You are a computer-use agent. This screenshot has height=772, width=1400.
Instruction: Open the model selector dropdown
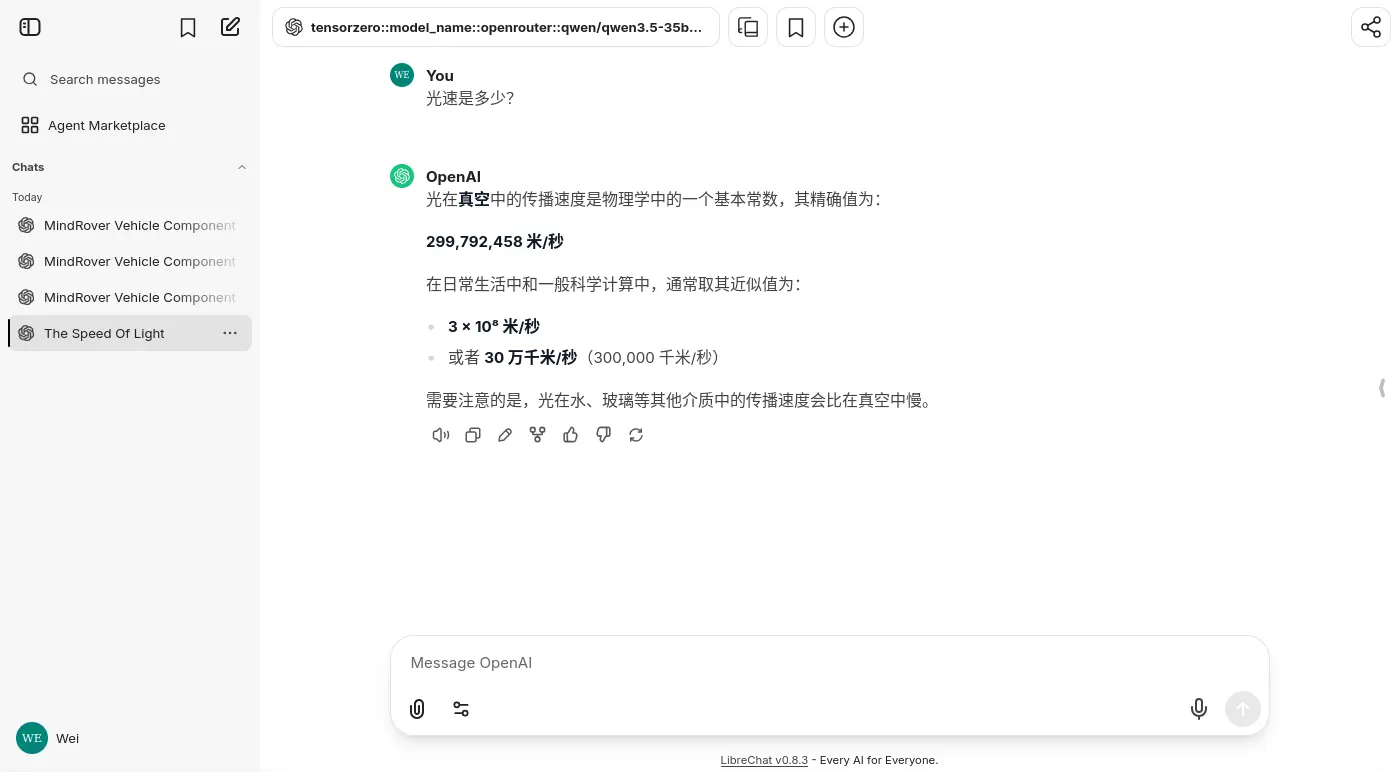(496, 27)
